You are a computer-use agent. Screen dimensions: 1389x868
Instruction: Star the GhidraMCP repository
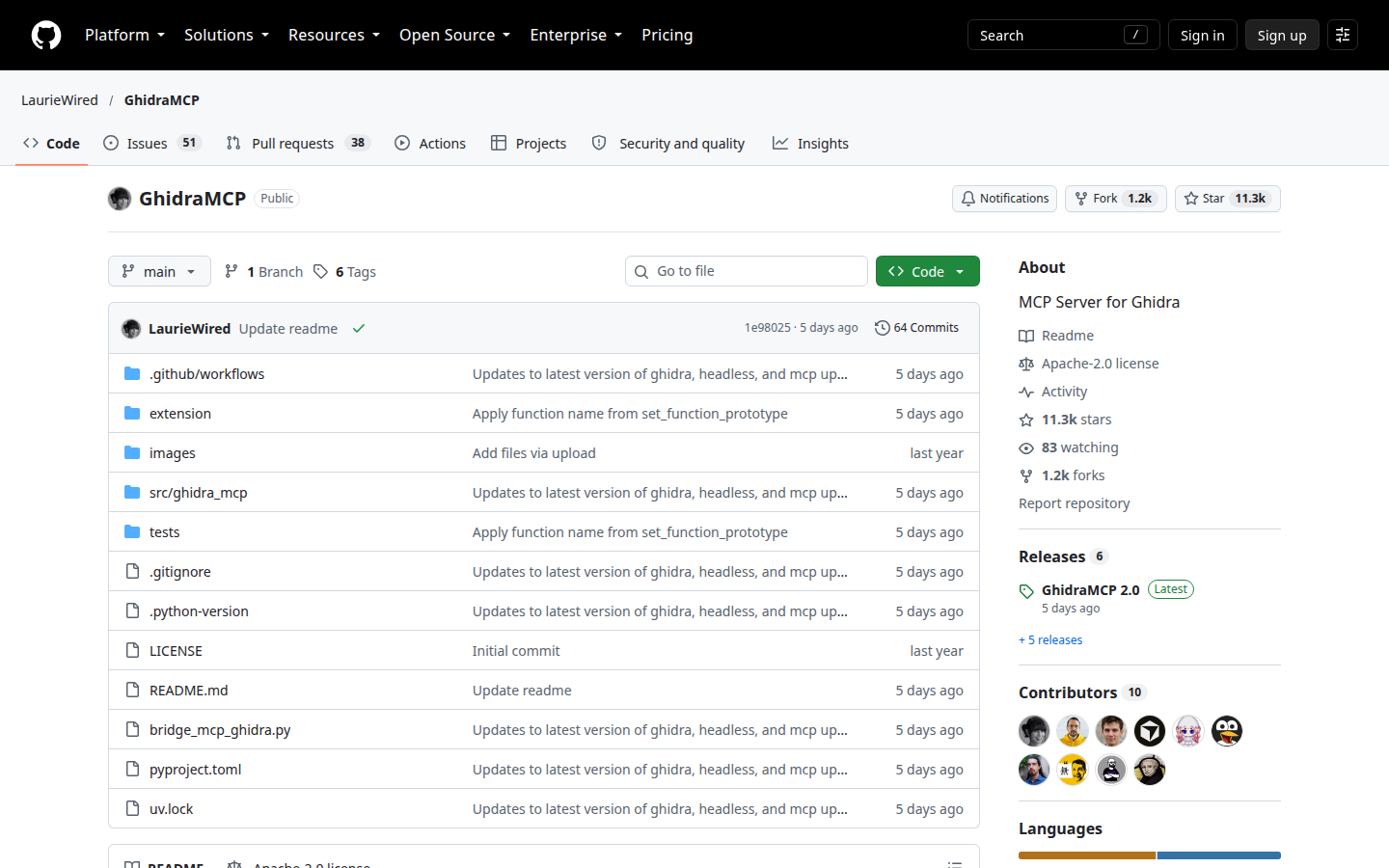coord(1227,199)
